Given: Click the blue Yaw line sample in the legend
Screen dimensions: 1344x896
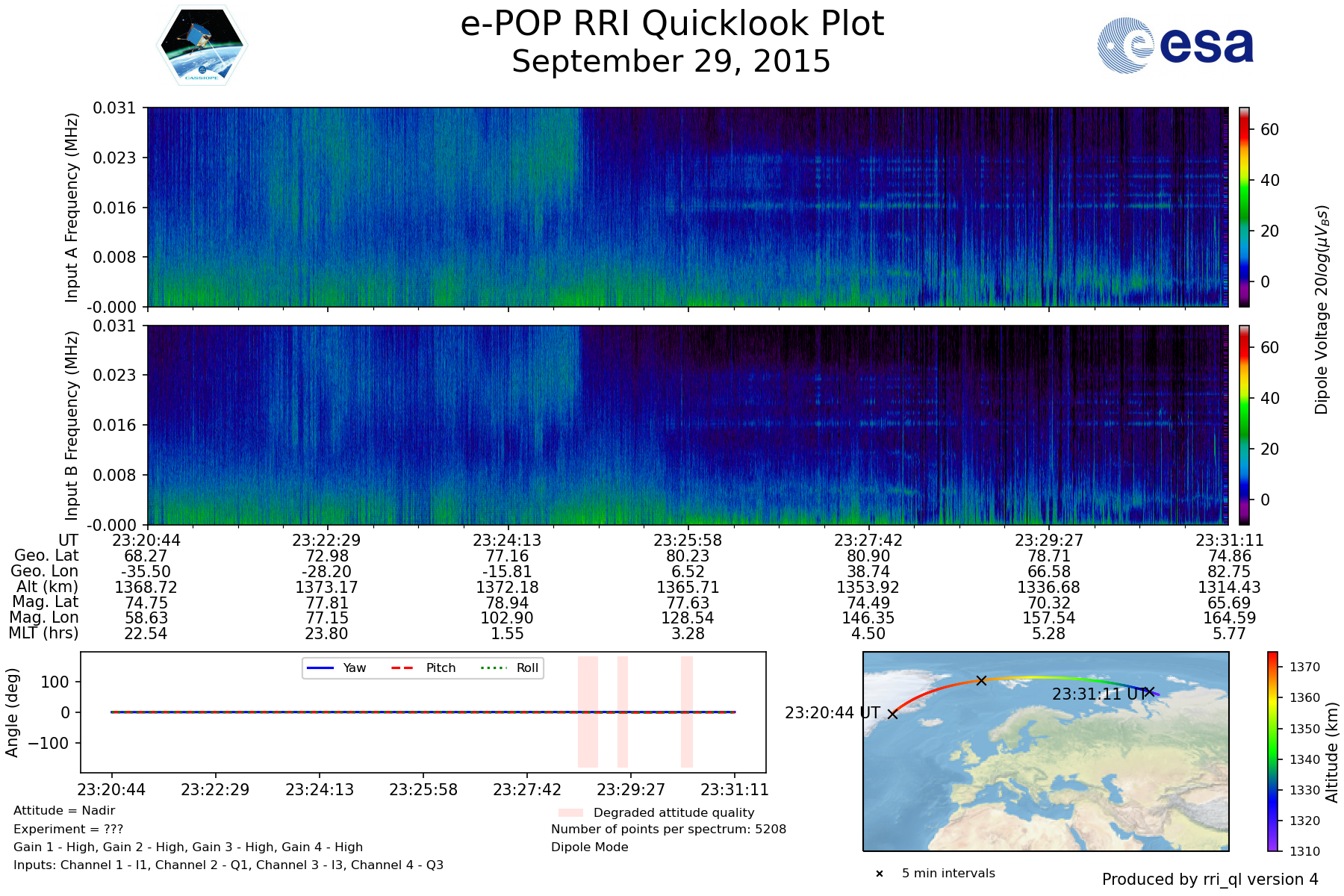Looking at the screenshot, I should coord(320,668).
